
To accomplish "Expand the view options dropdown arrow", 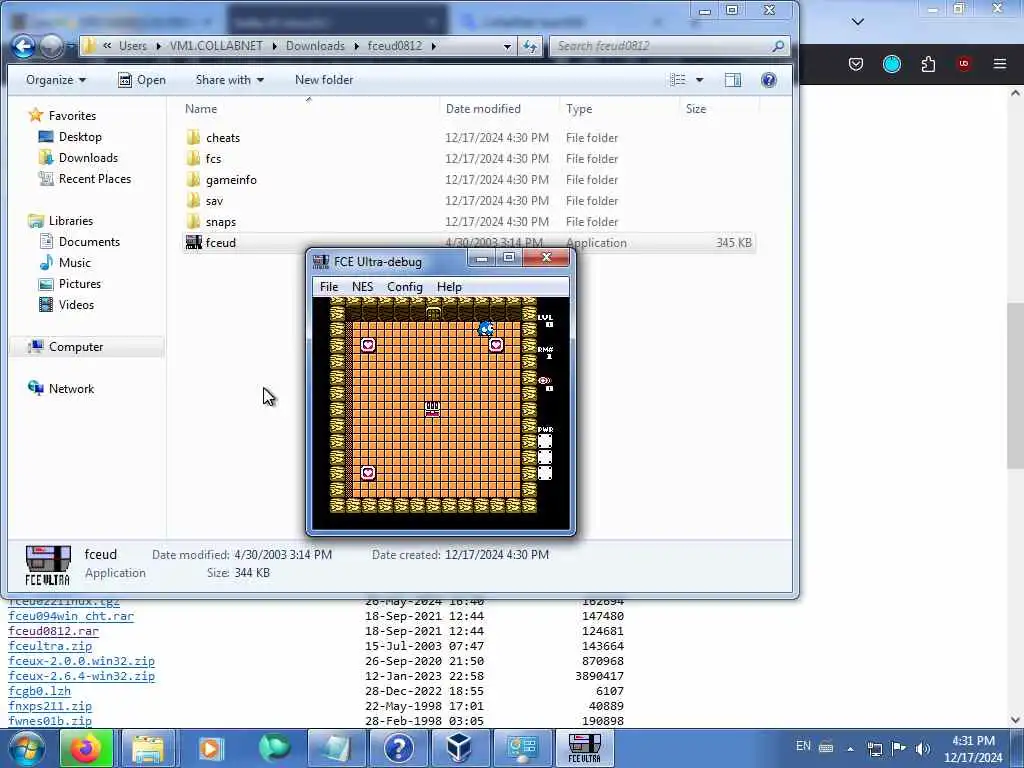I will (x=699, y=80).
